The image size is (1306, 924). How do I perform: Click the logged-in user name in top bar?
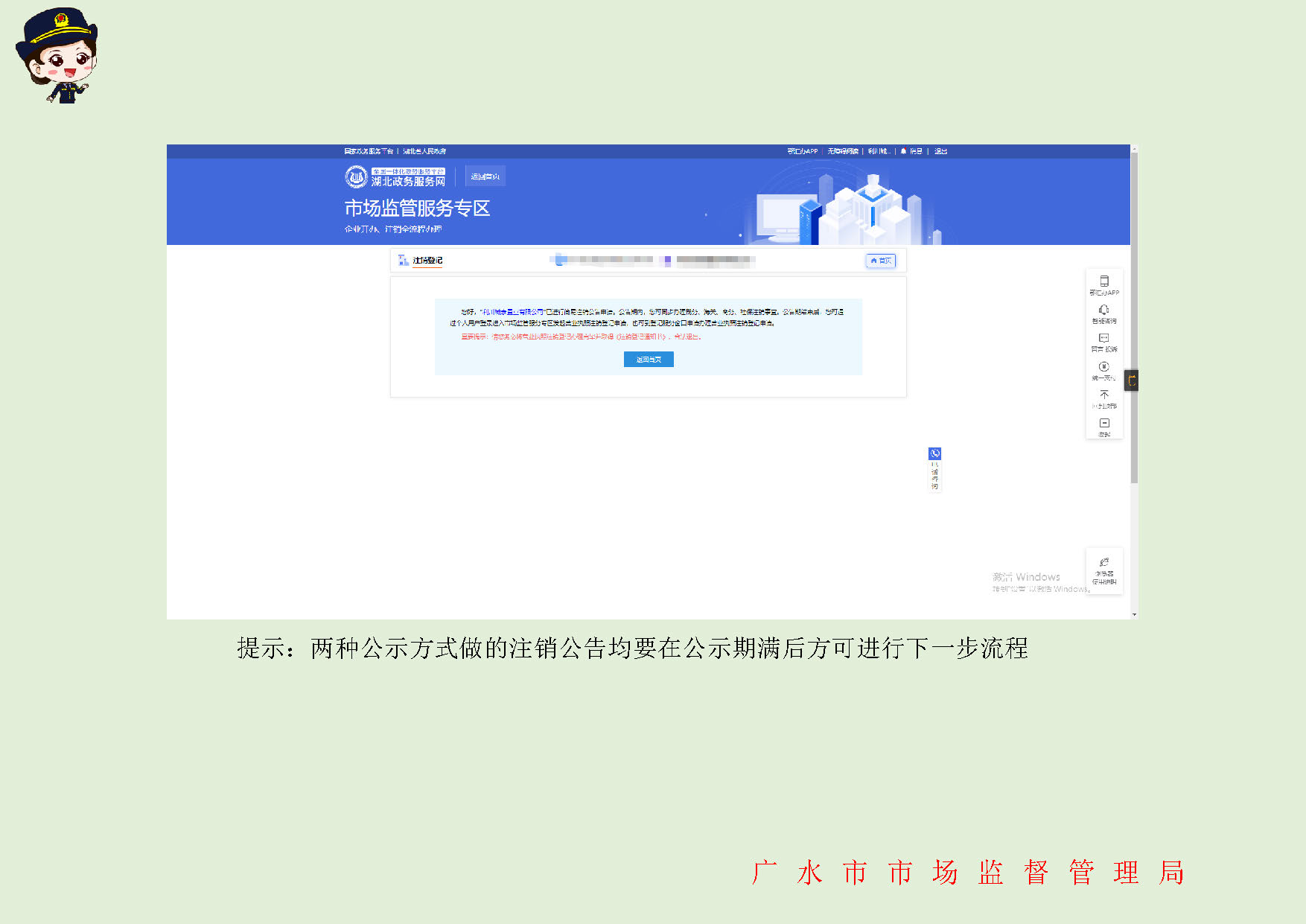[879, 151]
